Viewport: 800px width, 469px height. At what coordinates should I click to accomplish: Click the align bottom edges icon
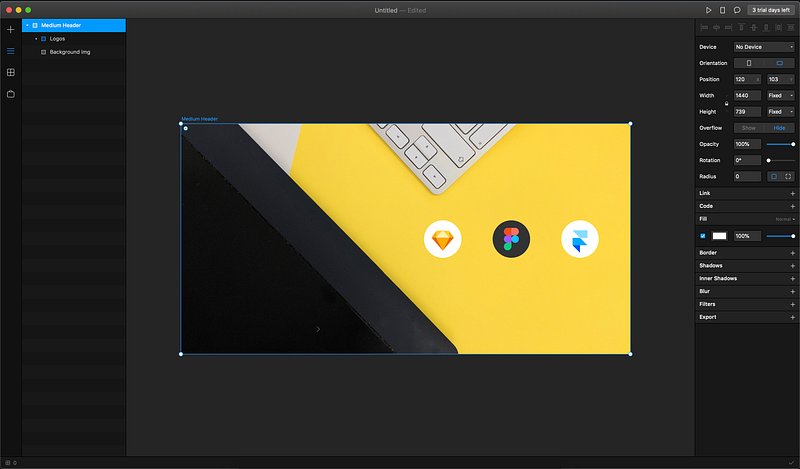[766, 28]
